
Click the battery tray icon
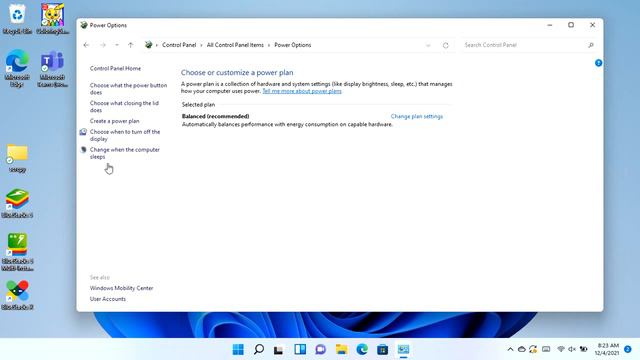[584, 349]
